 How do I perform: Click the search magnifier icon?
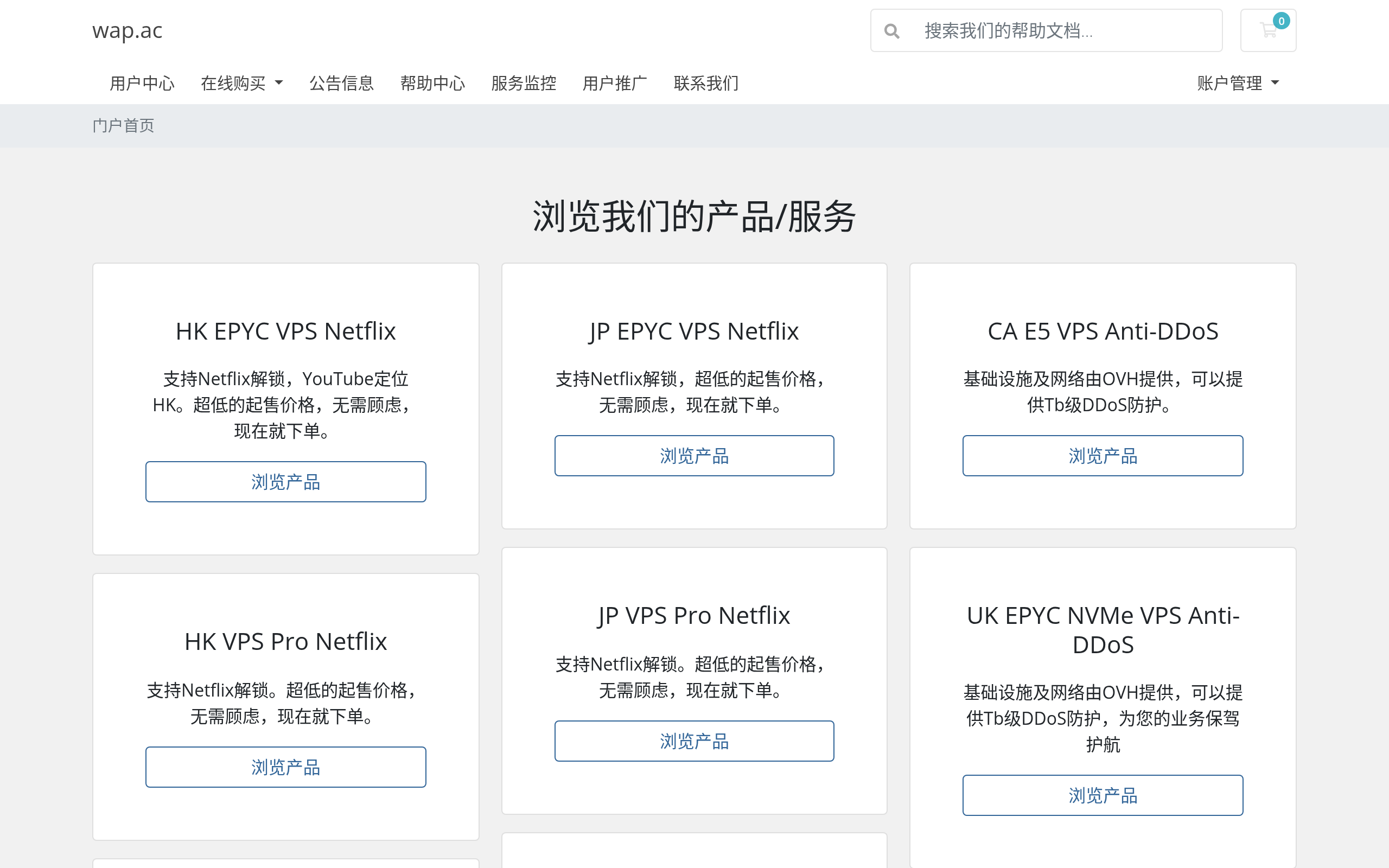(x=891, y=31)
